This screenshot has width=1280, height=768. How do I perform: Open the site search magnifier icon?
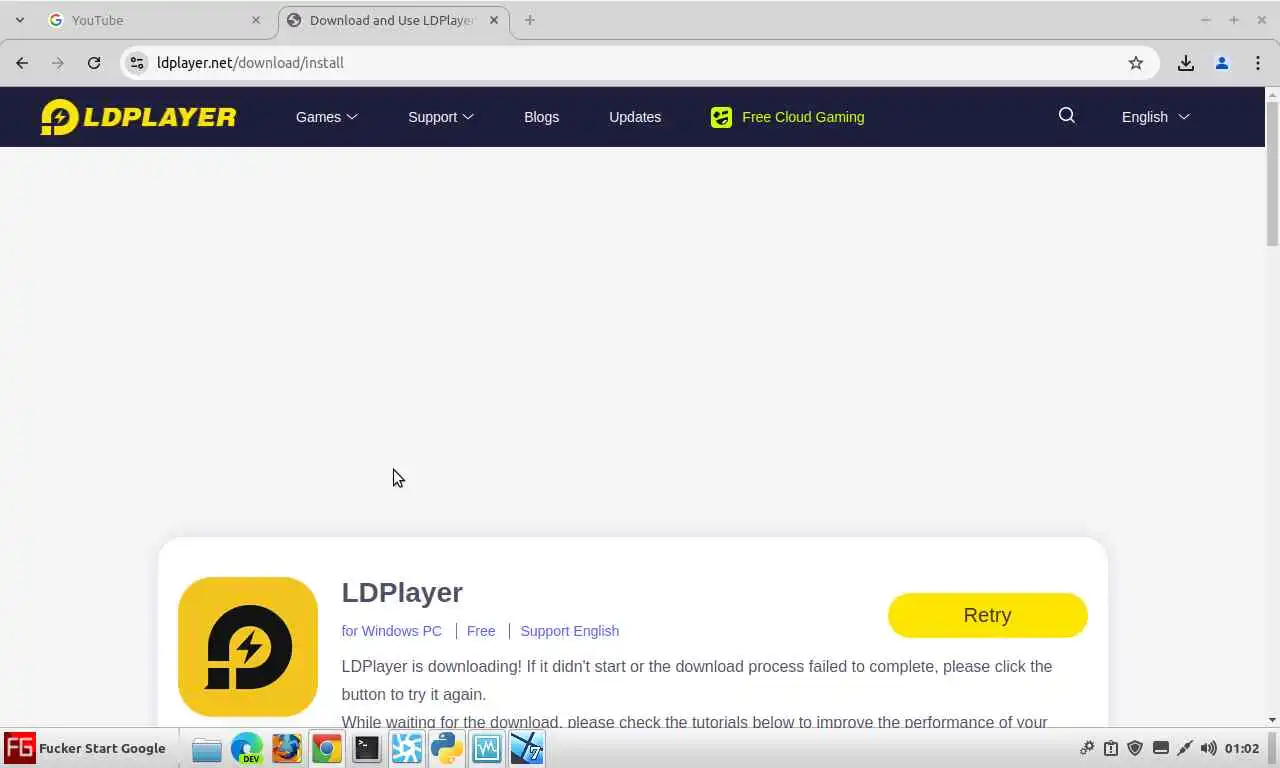pyautogui.click(x=1067, y=116)
